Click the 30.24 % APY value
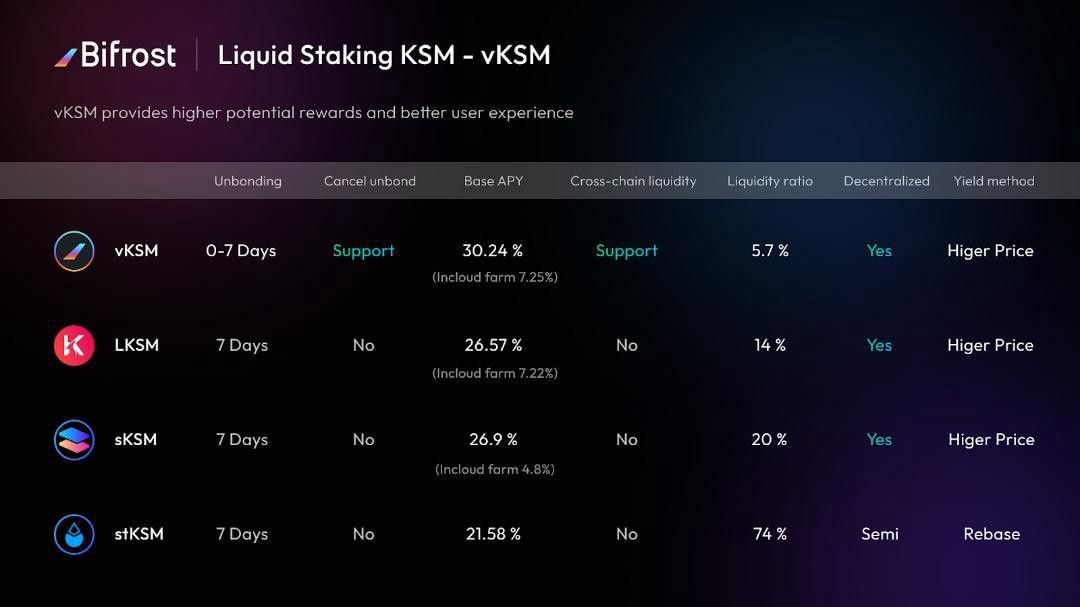Image resolution: width=1080 pixels, height=607 pixels. point(492,251)
